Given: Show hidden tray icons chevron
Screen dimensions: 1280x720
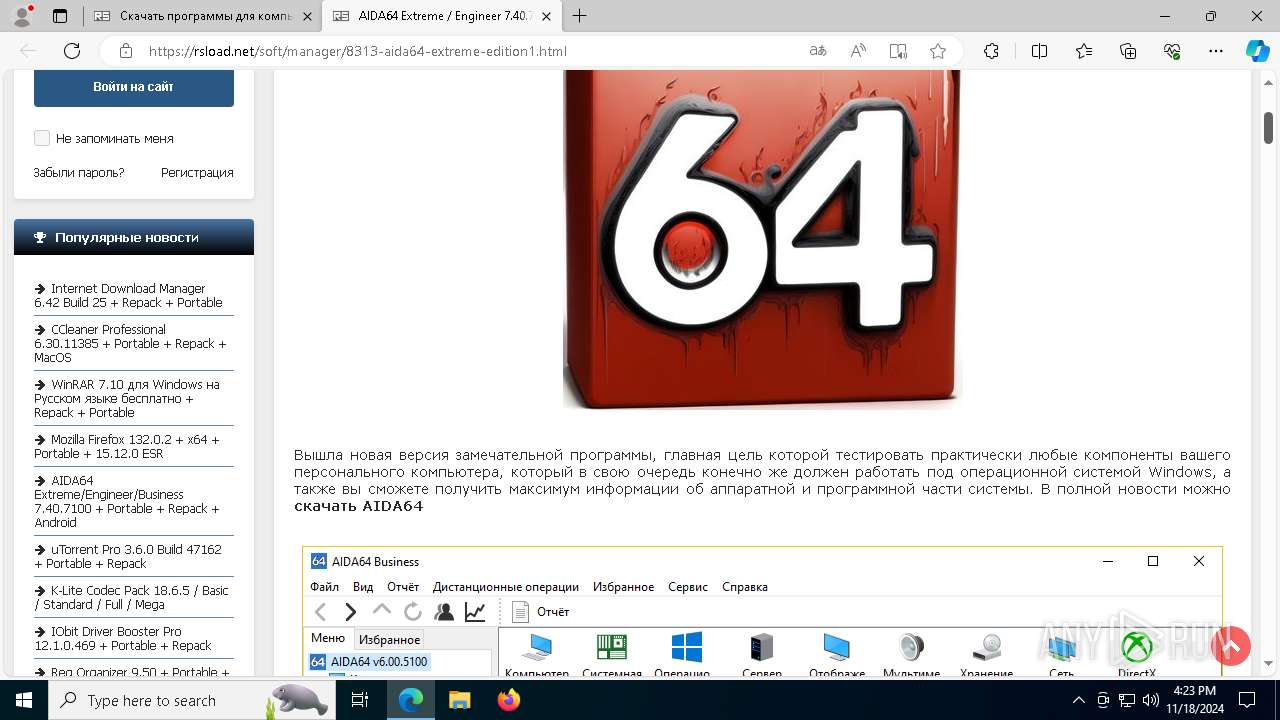Looking at the screenshot, I should point(1078,700).
